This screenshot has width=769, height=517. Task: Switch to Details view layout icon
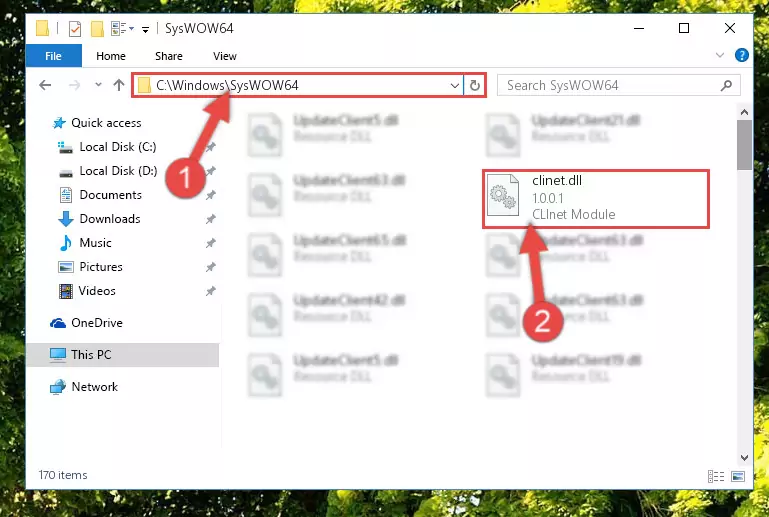coord(716,476)
